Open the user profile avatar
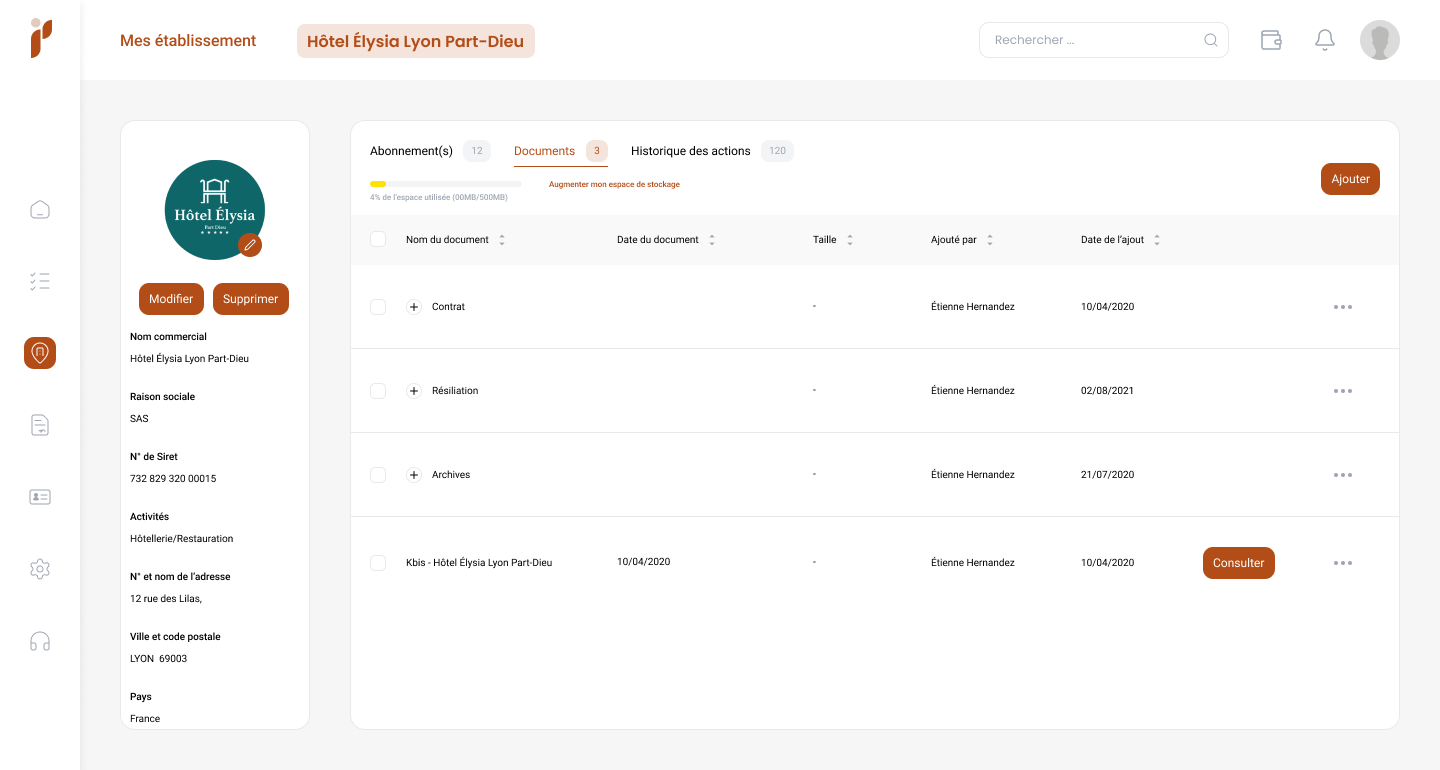1440x770 pixels. tap(1380, 40)
